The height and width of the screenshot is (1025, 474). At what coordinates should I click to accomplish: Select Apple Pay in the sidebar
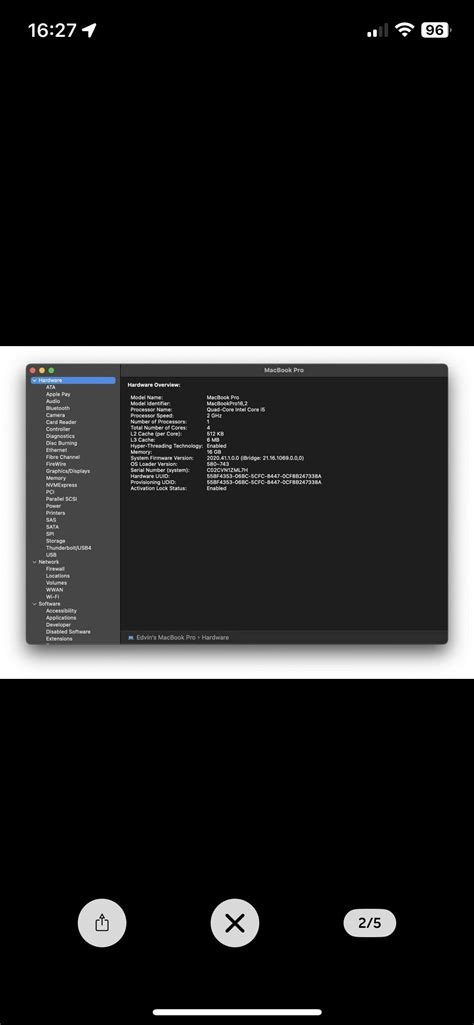pos(58,394)
